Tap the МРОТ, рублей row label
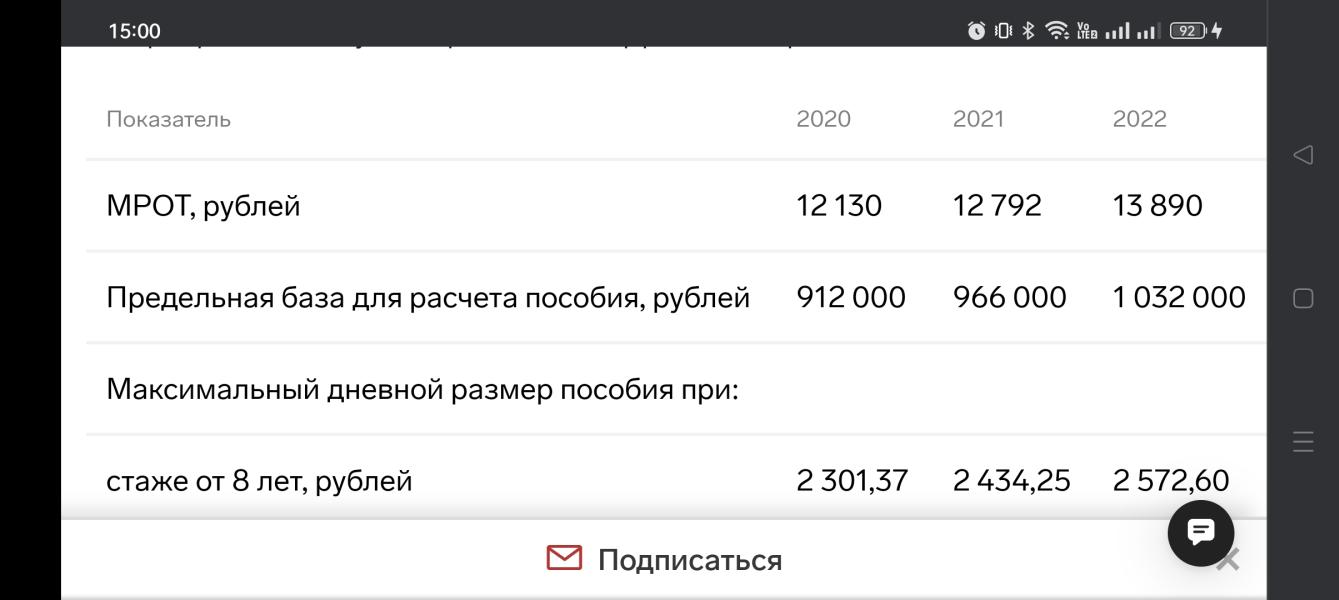The width and height of the screenshot is (1339, 600). pos(203,207)
